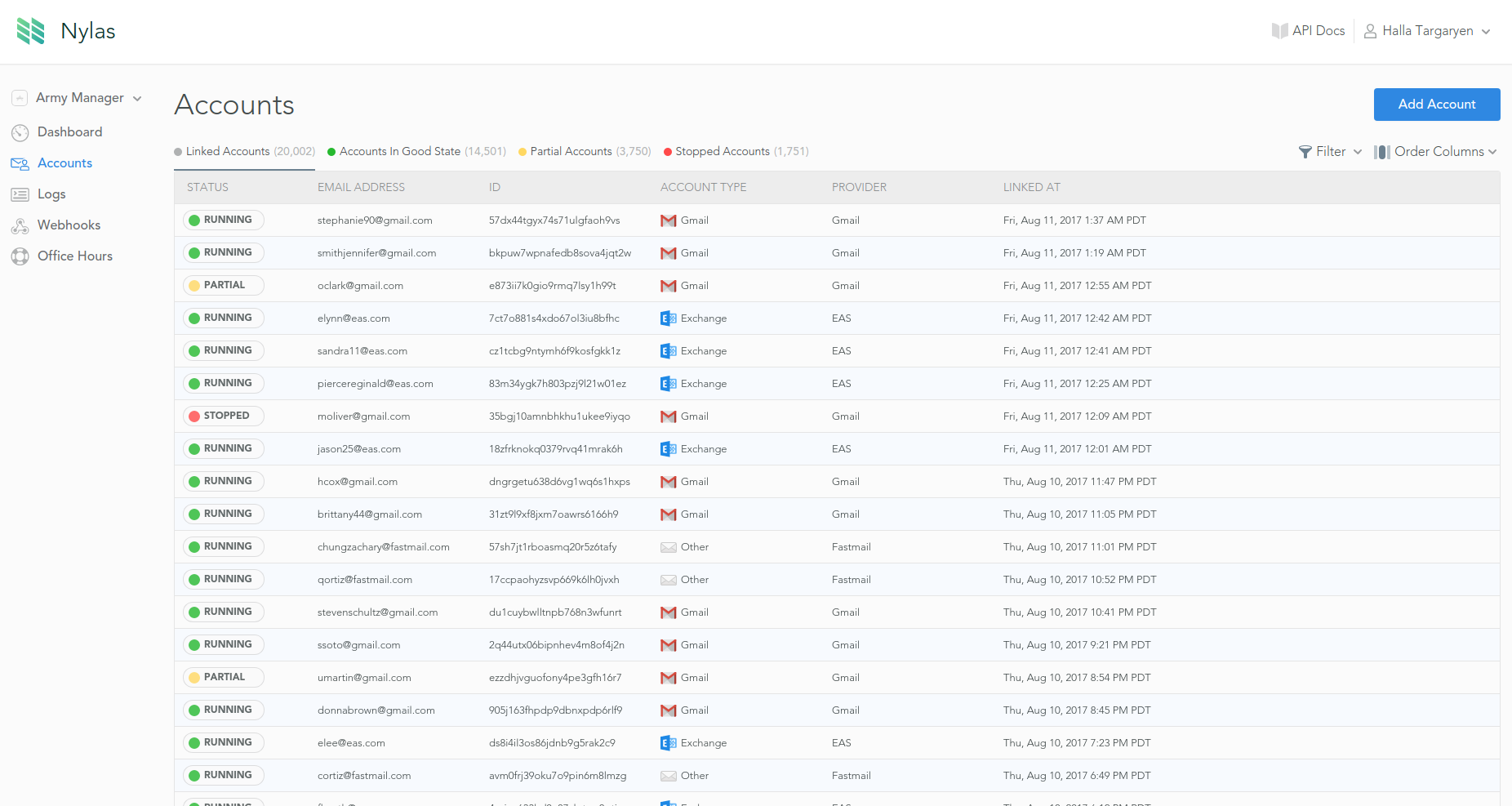
Task: Click the STATUS column header
Action: tap(207, 188)
